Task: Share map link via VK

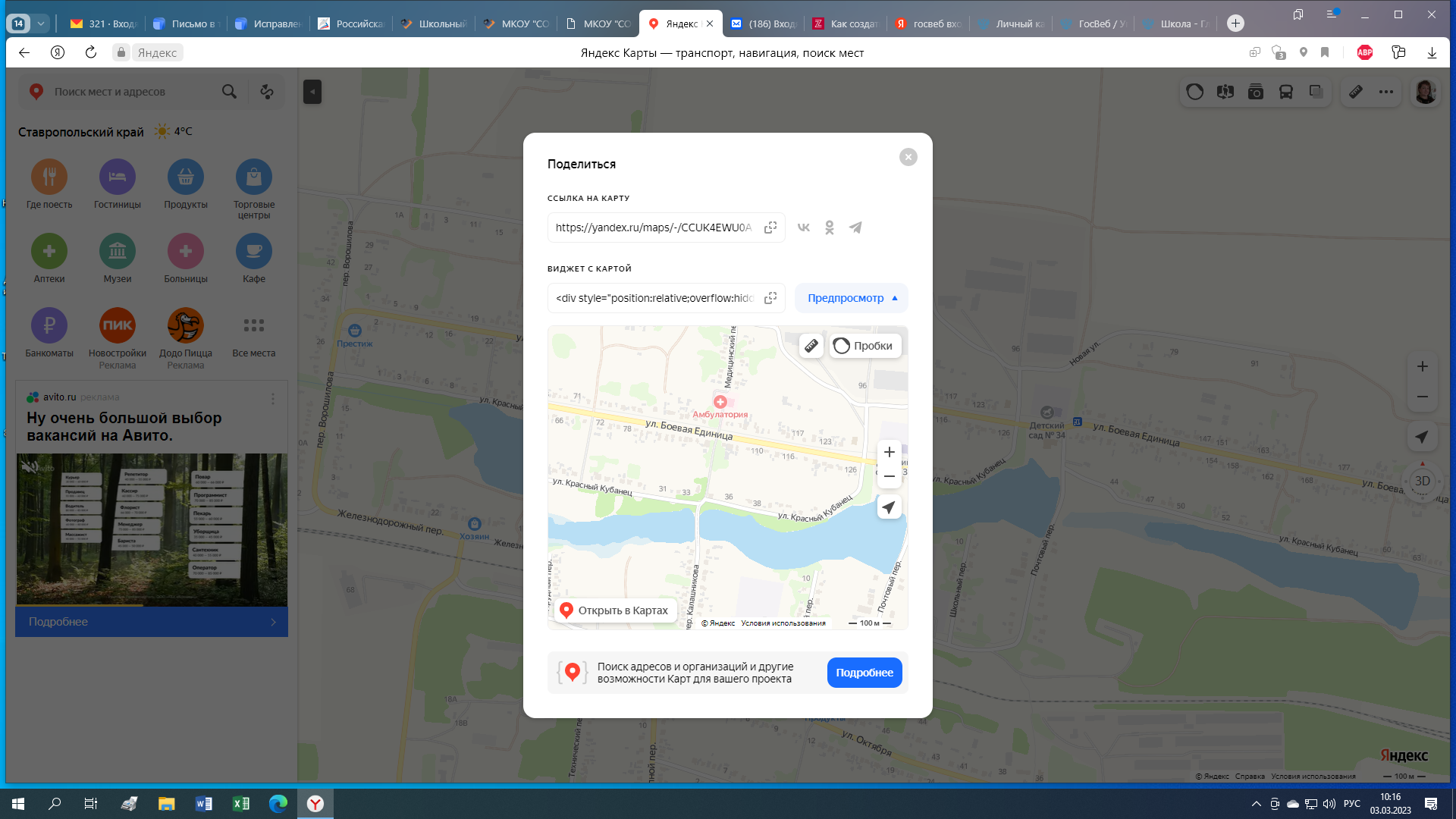Action: click(804, 227)
